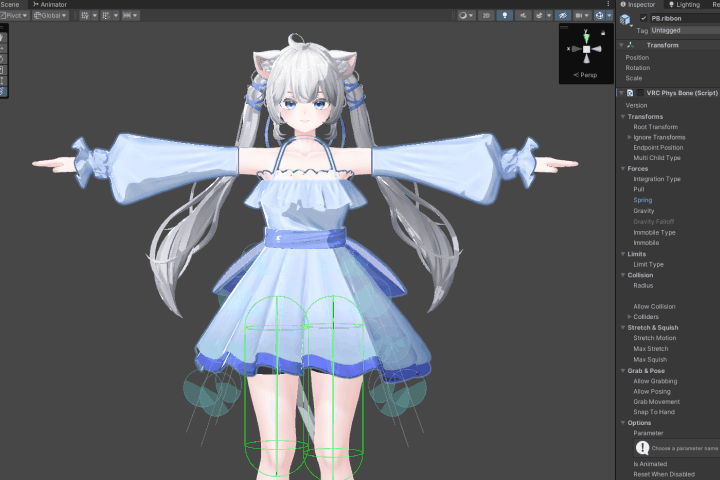Collapse Stretch & Squish section

[623, 328]
